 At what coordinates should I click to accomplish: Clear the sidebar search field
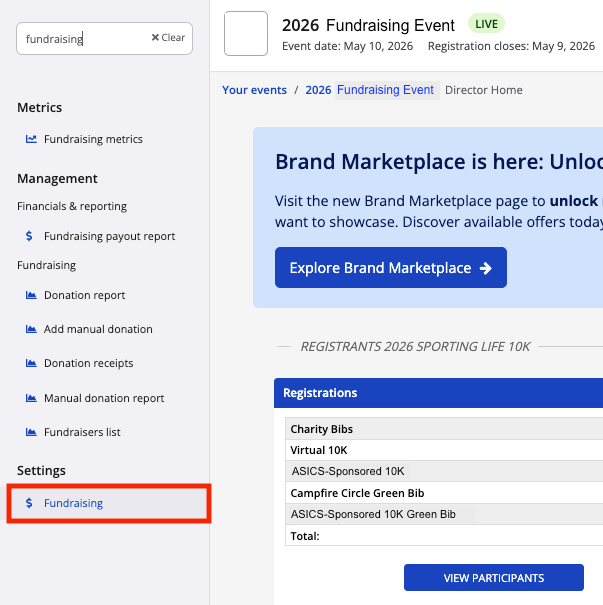pos(168,38)
